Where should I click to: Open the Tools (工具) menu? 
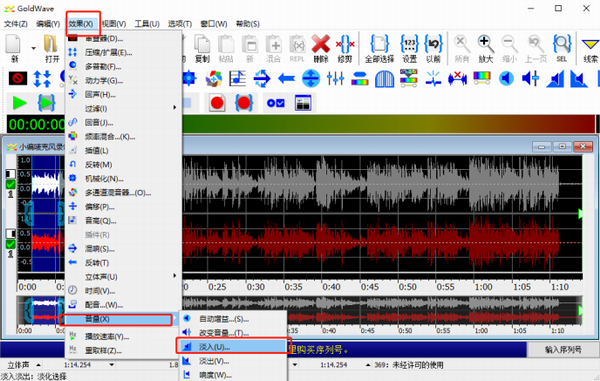147,24
